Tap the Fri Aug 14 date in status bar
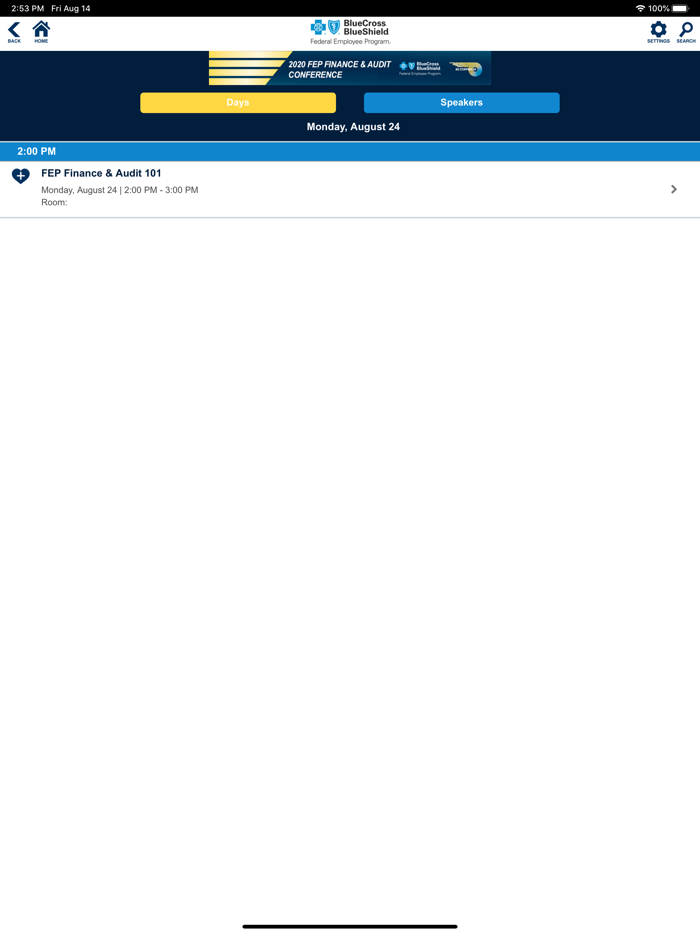Image resolution: width=700 pixels, height=934 pixels. click(x=71, y=8)
